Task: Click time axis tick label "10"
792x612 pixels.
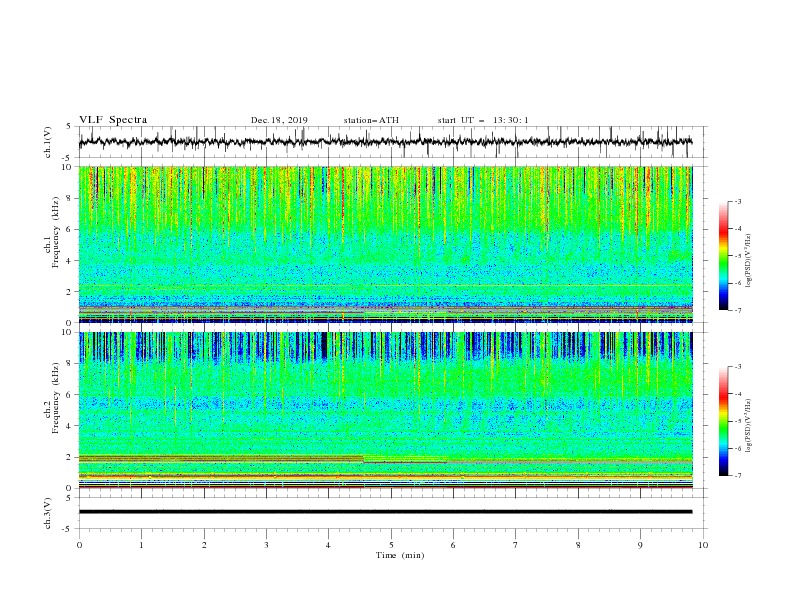Action: 703,545
